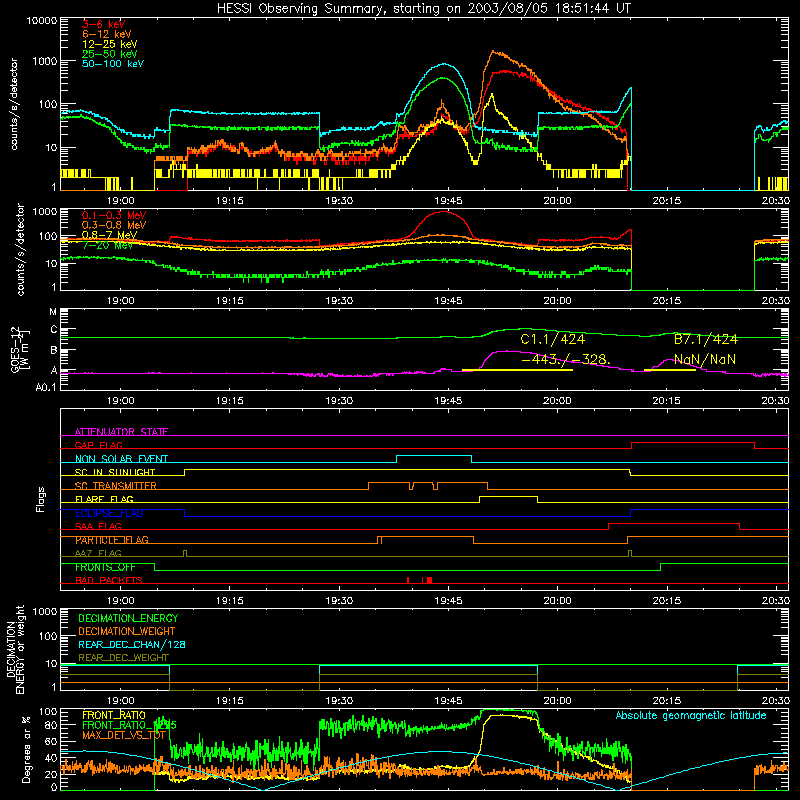Click the DECIMATION ENERGY or weight axis title
Screen dimensions: 800x800
(x=15, y=649)
